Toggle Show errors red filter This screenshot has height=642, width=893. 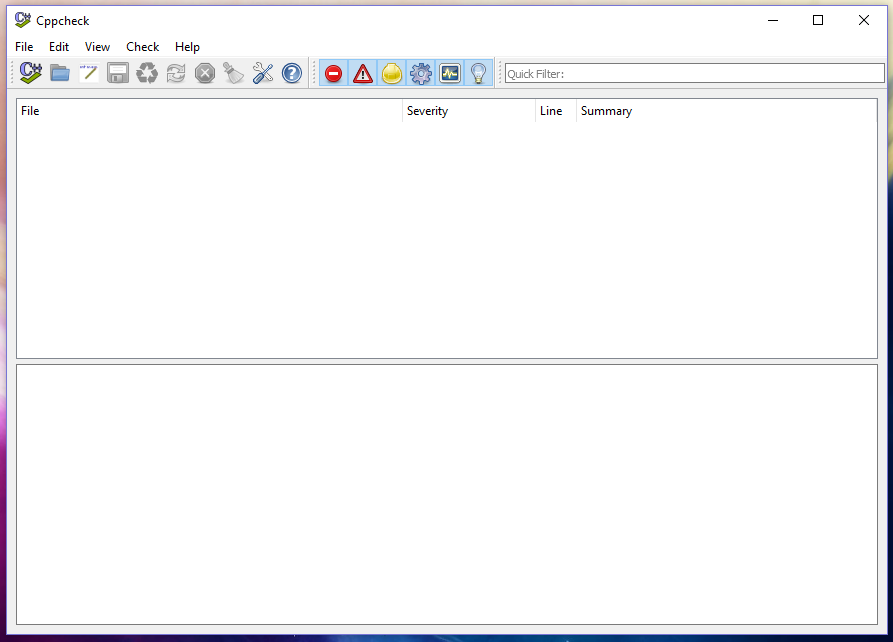point(334,73)
